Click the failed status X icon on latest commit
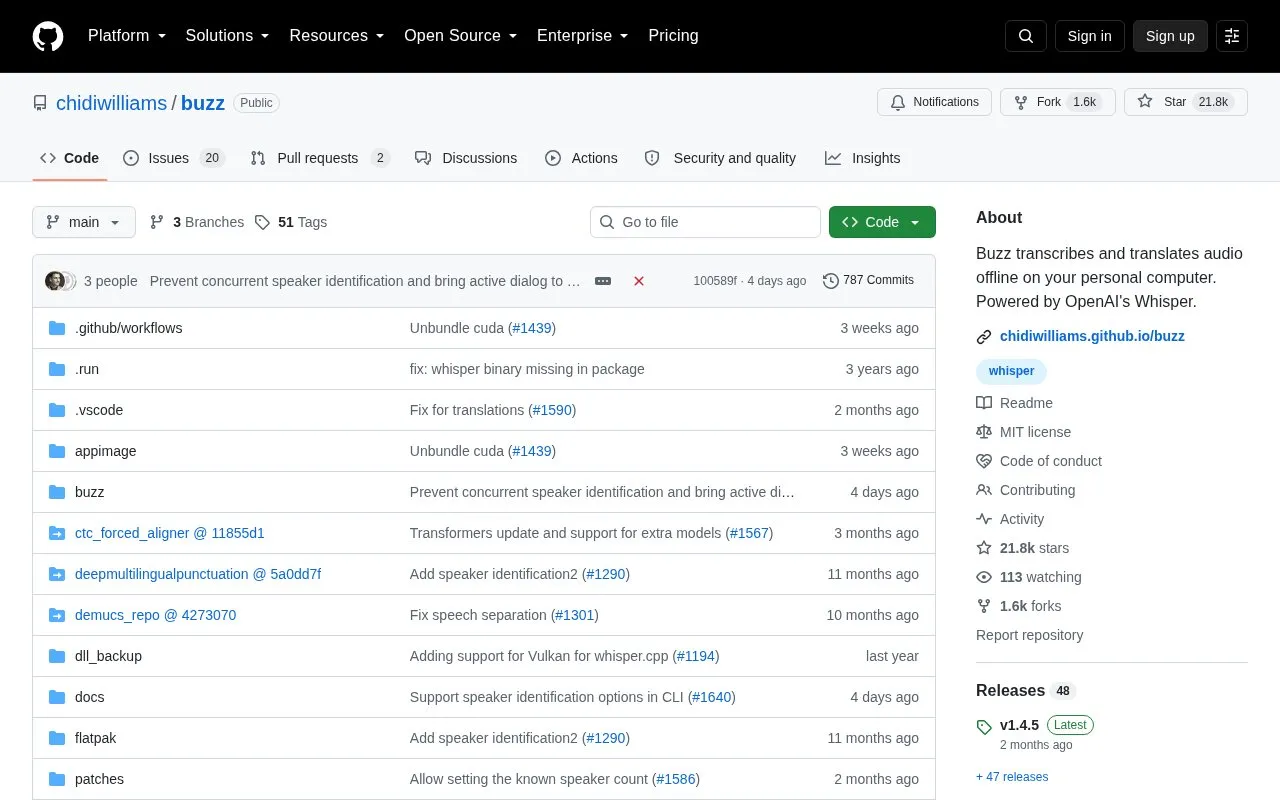Screen dimensions: 1280x800 [639, 281]
